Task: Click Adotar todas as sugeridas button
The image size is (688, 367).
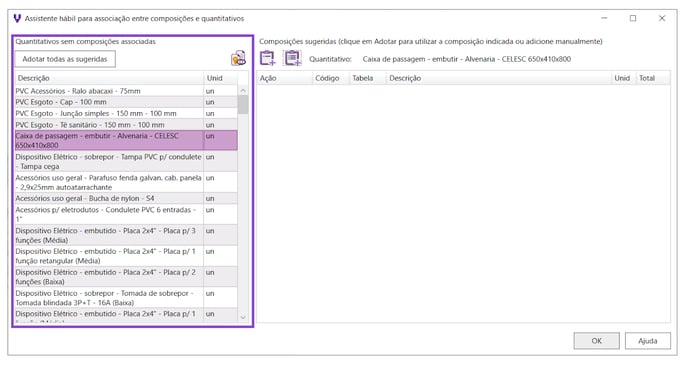Action: [x=65, y=59]
